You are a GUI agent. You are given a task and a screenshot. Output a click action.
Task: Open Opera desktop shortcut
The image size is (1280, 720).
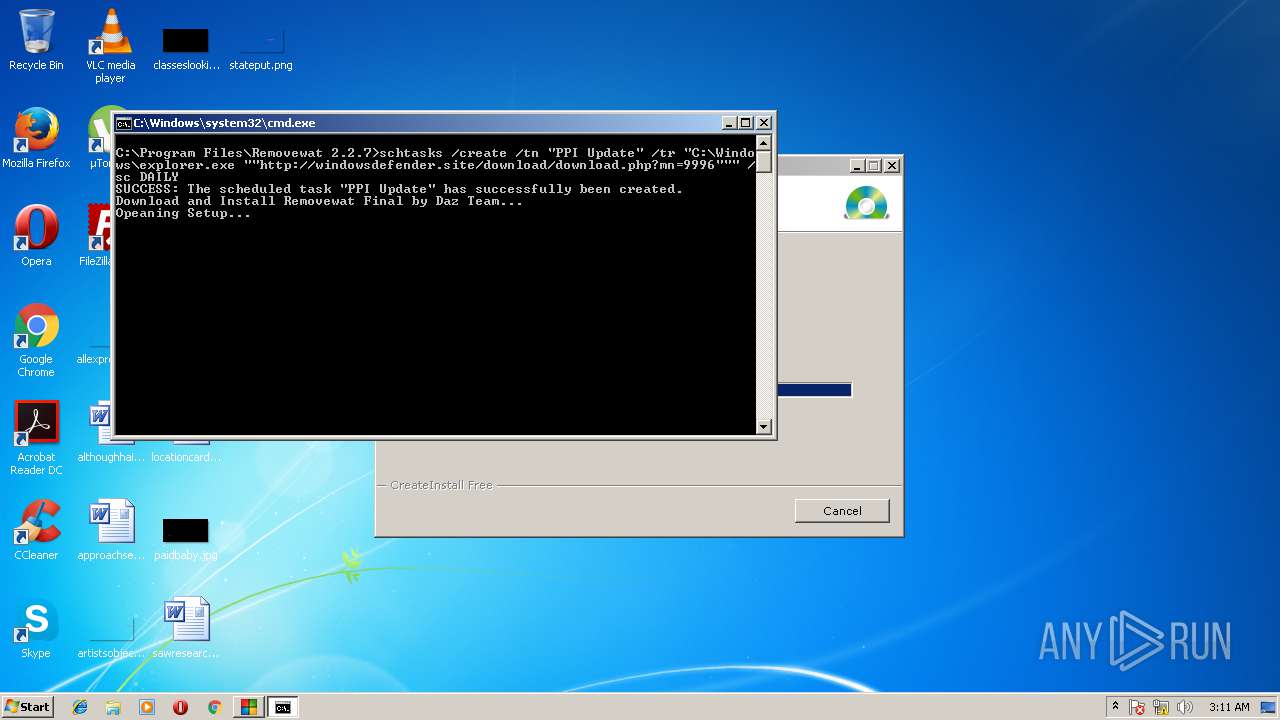click(x=36, y=236)
